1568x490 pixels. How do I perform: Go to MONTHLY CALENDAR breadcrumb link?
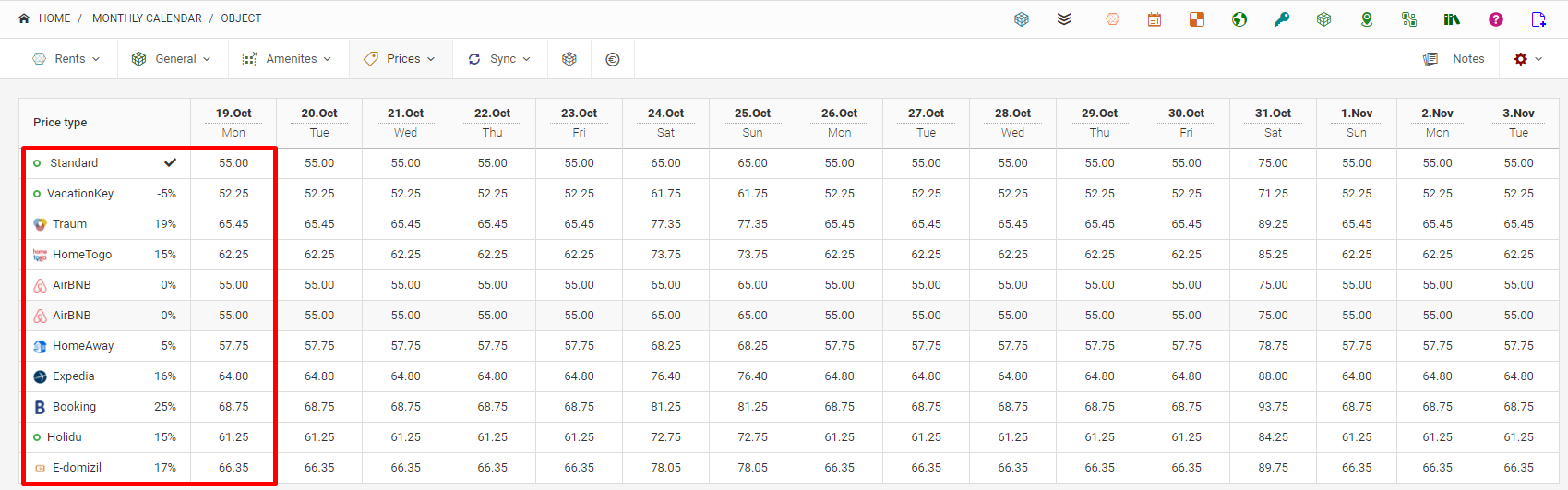pyautogui.click(x=147, y=18)
